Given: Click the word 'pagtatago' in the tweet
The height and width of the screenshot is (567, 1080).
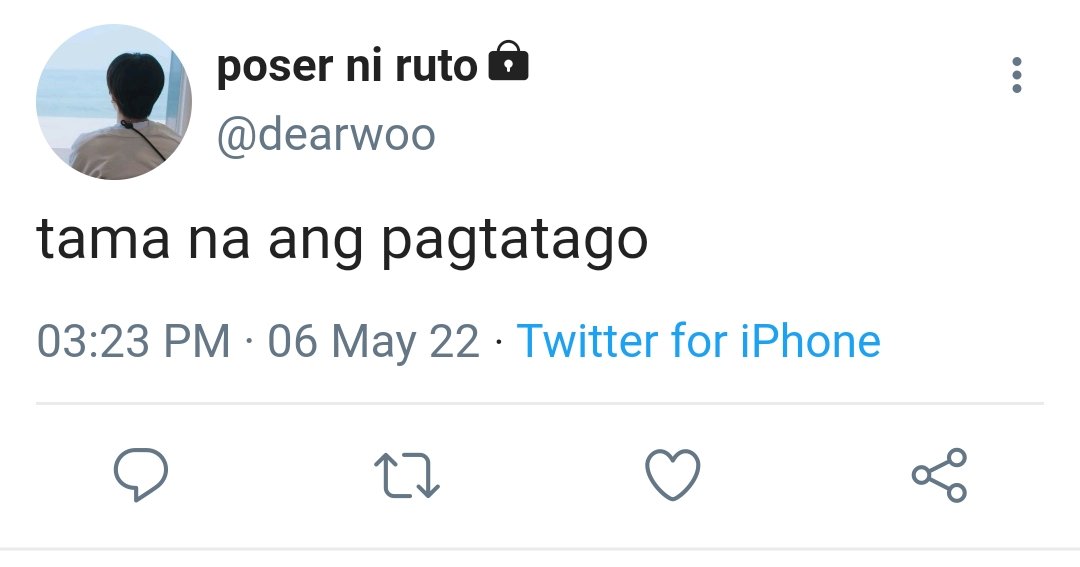Looking at the screenshot, I should point(515,242).
